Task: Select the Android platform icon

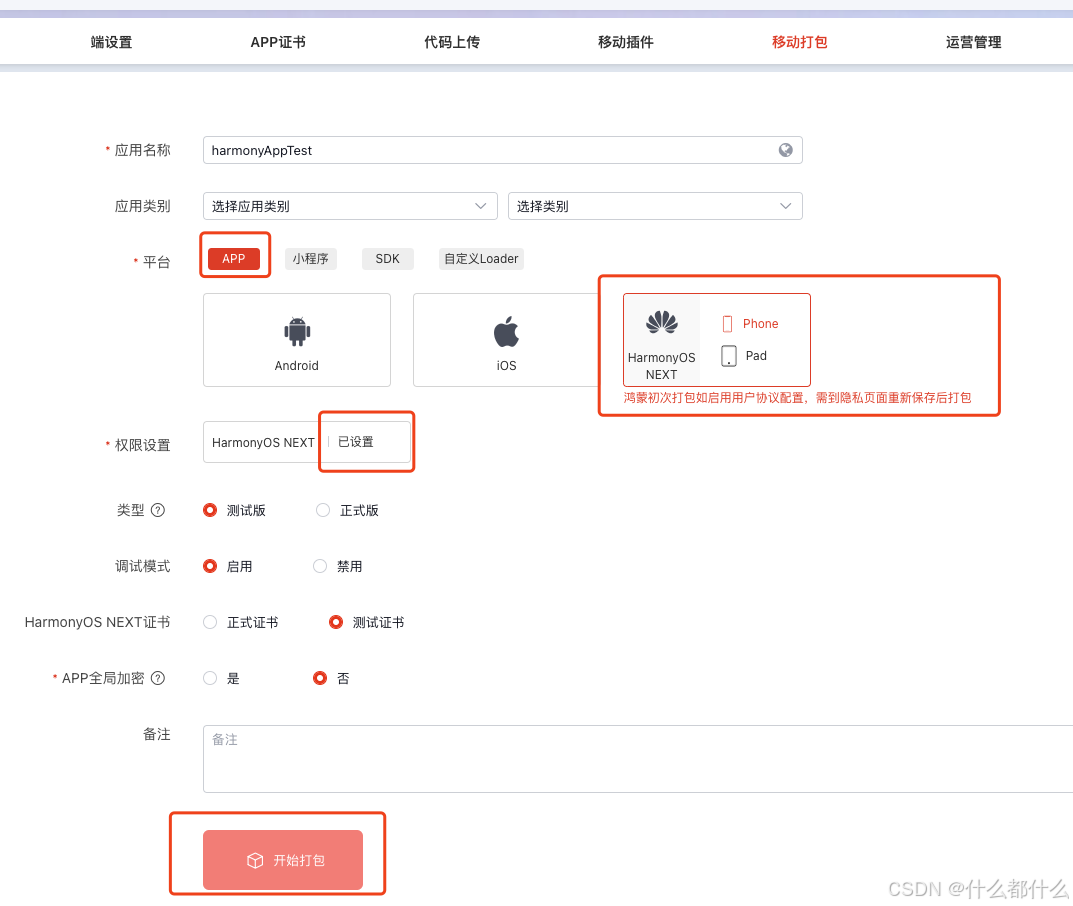Action: click(297, 332)
